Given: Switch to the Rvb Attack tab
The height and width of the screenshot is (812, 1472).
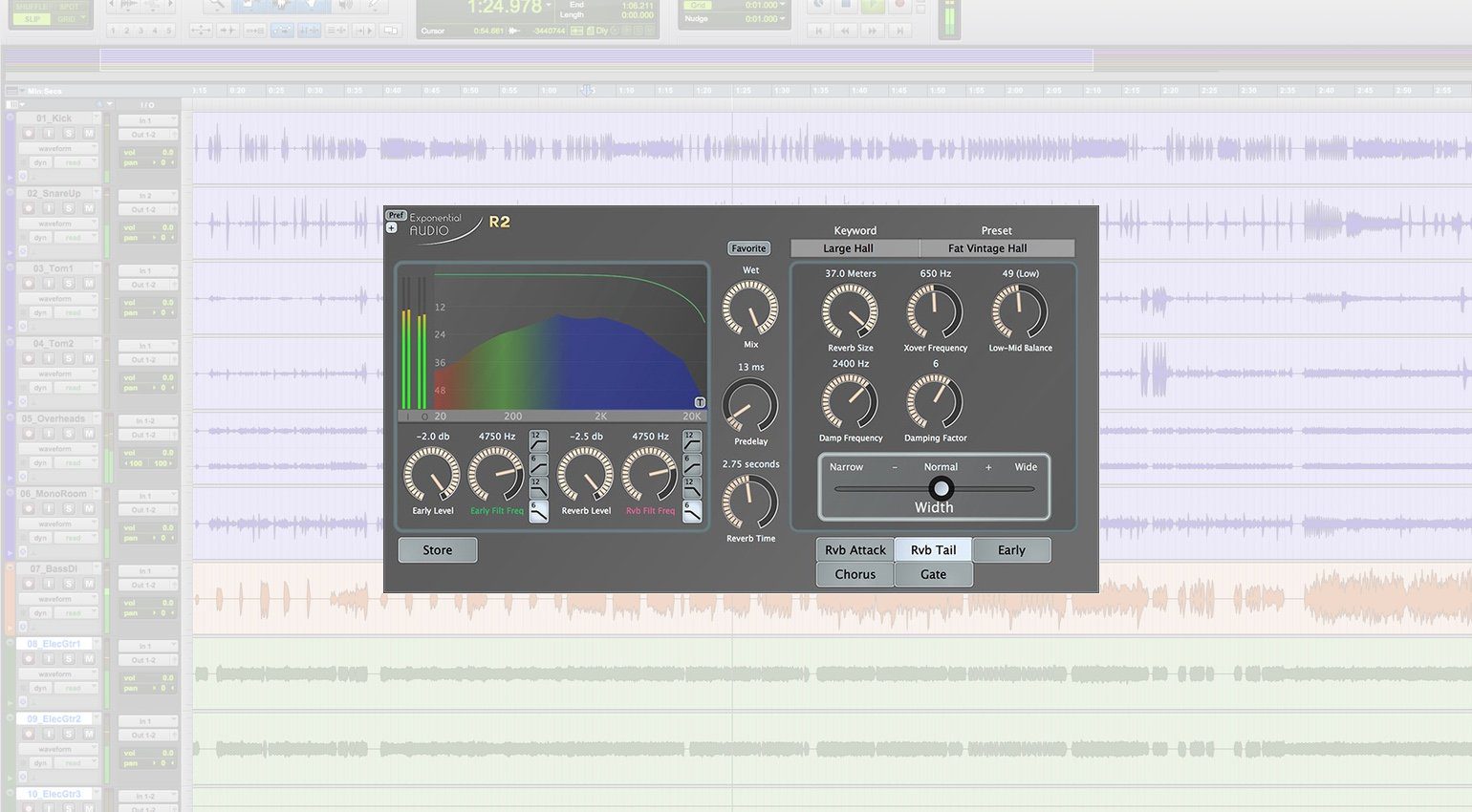Looking at the screenshot, I should [x=855, y=549].
